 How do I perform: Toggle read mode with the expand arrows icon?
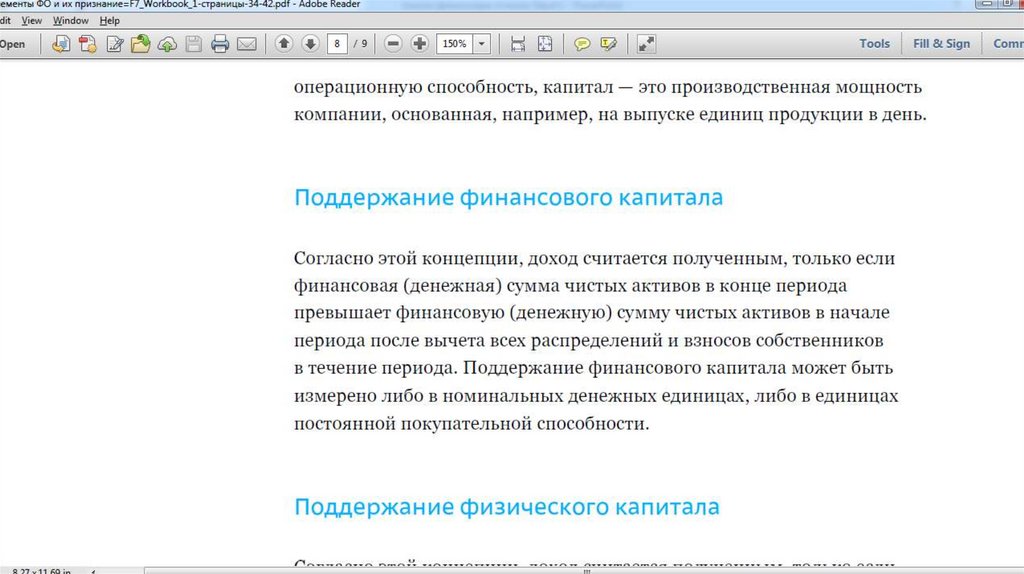pyautogui.click(x=646, y=44)
